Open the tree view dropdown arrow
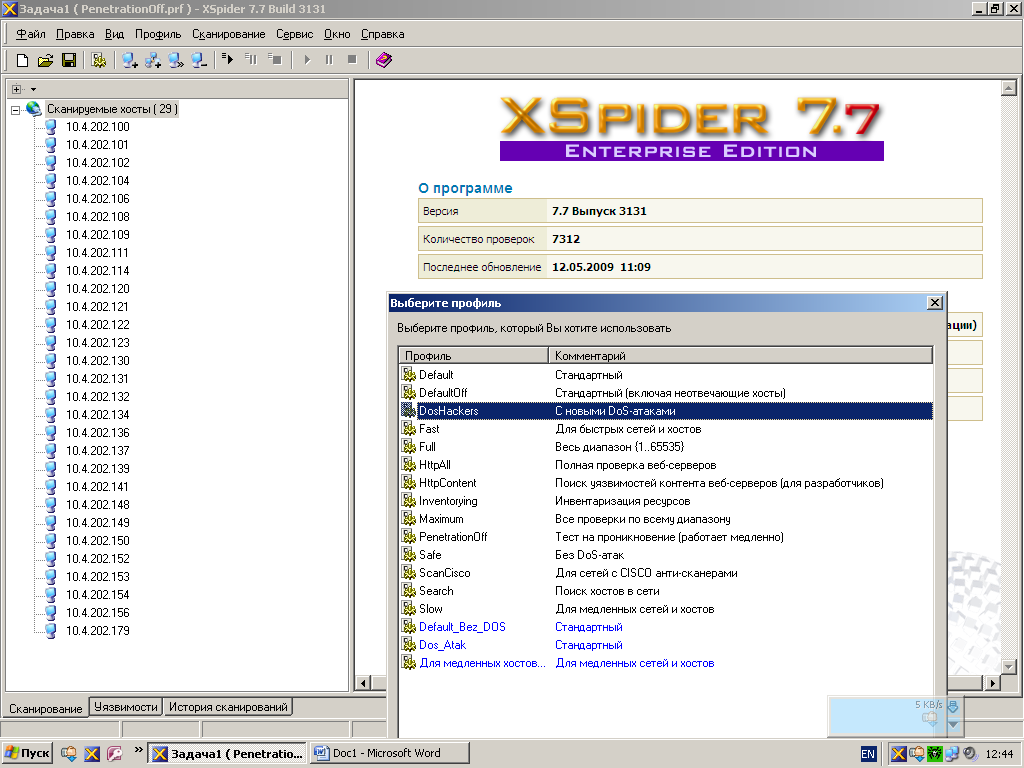 [33, 90]
